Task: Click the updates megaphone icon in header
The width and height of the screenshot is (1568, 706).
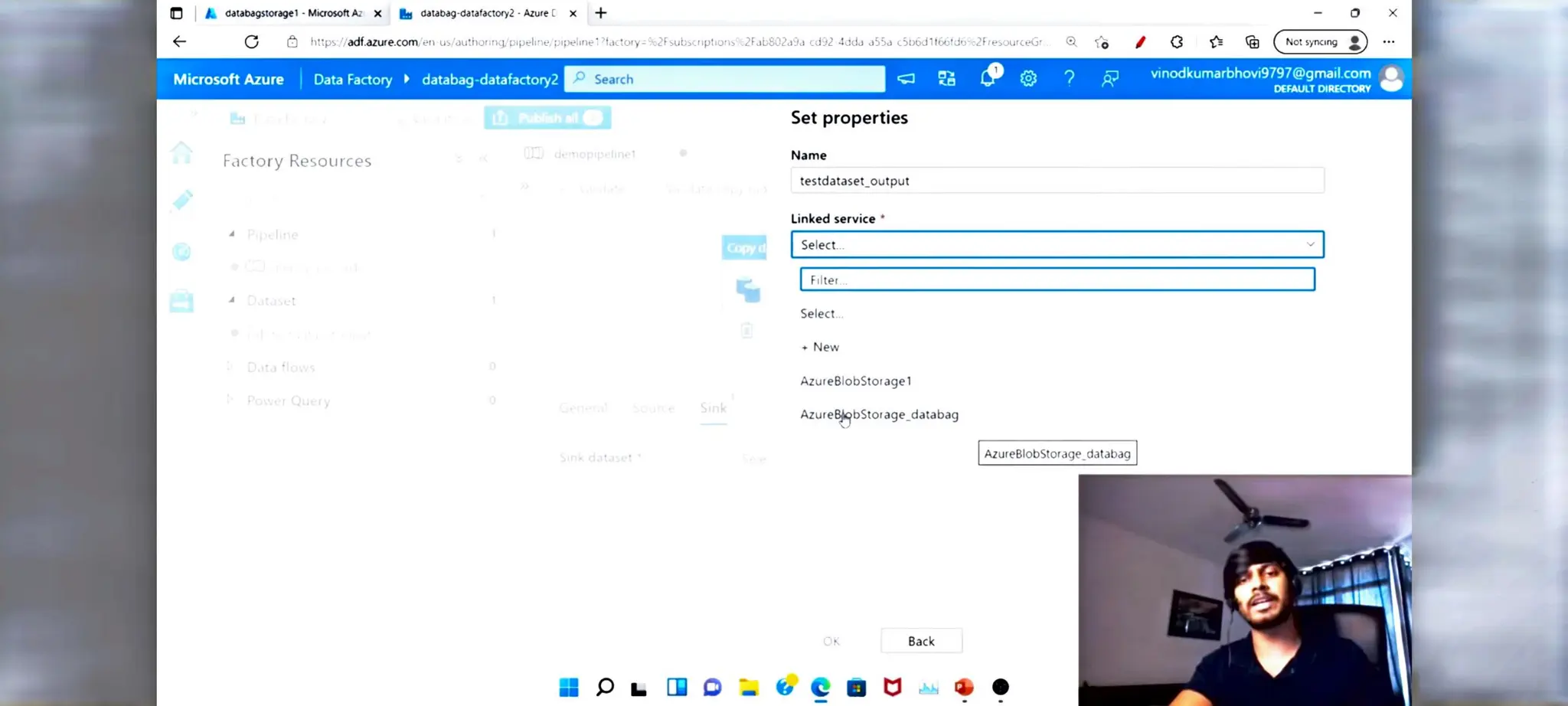Action: [906, 78]
